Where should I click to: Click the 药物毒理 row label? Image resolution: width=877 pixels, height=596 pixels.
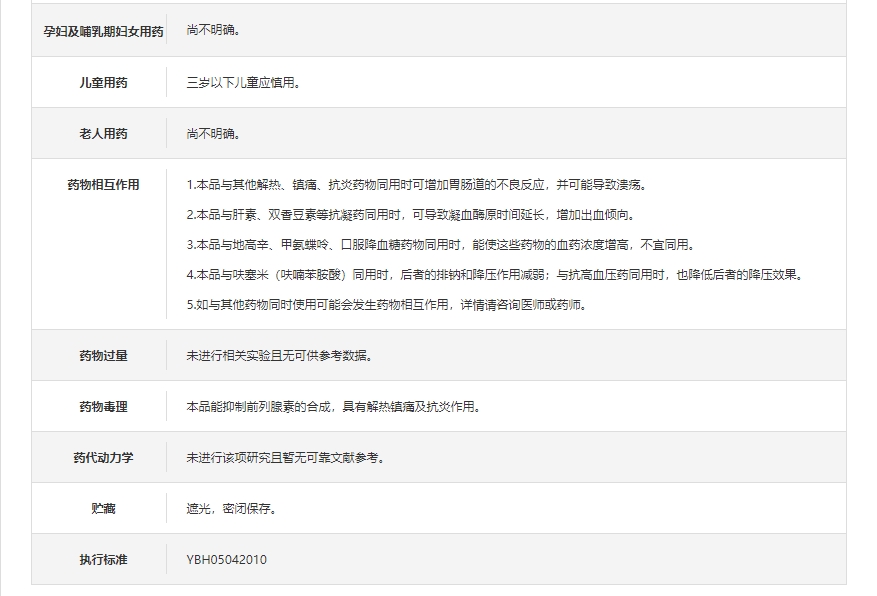(x=103, y=406)
